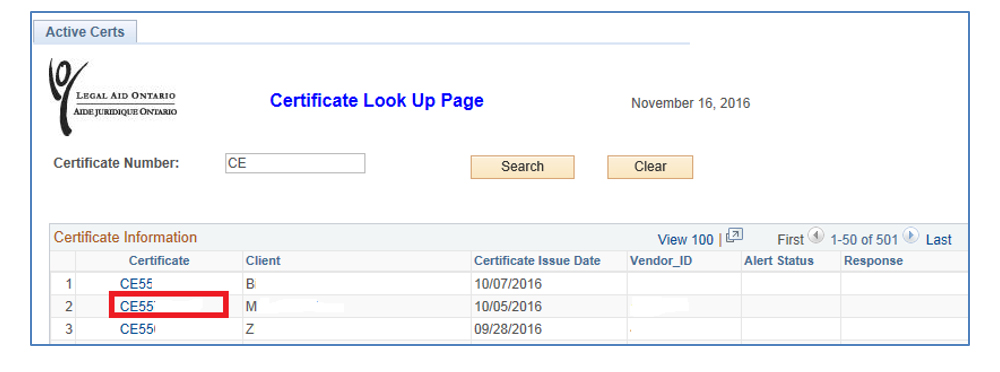
Task: Sort by Certificate Issue Date header
Action: click(x=537, y=260)
